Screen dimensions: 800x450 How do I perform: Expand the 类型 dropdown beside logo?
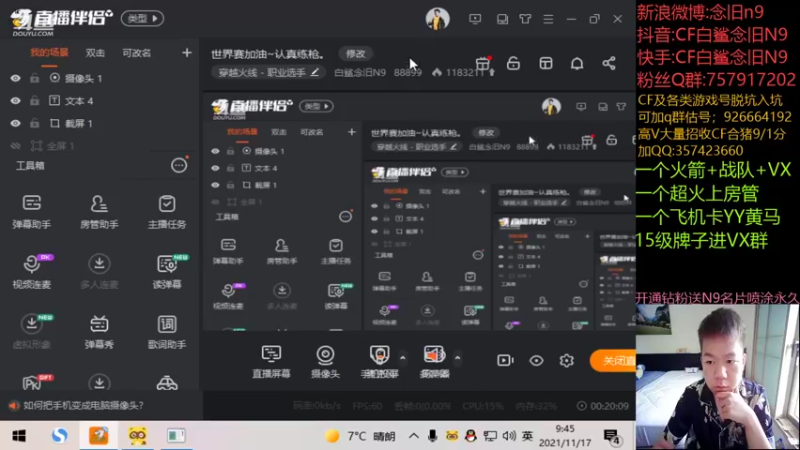point(142,19)
